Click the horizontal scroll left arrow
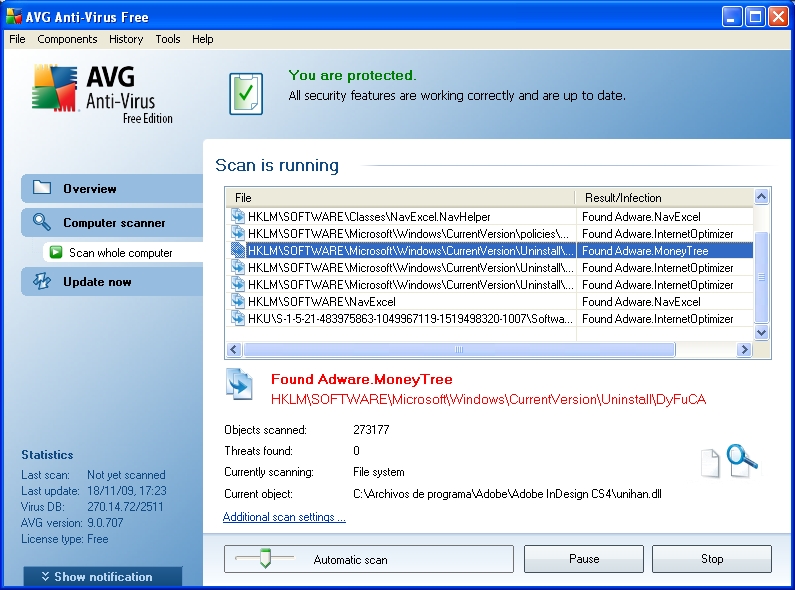This screenshot has width=795, height=590. [234, 349]
